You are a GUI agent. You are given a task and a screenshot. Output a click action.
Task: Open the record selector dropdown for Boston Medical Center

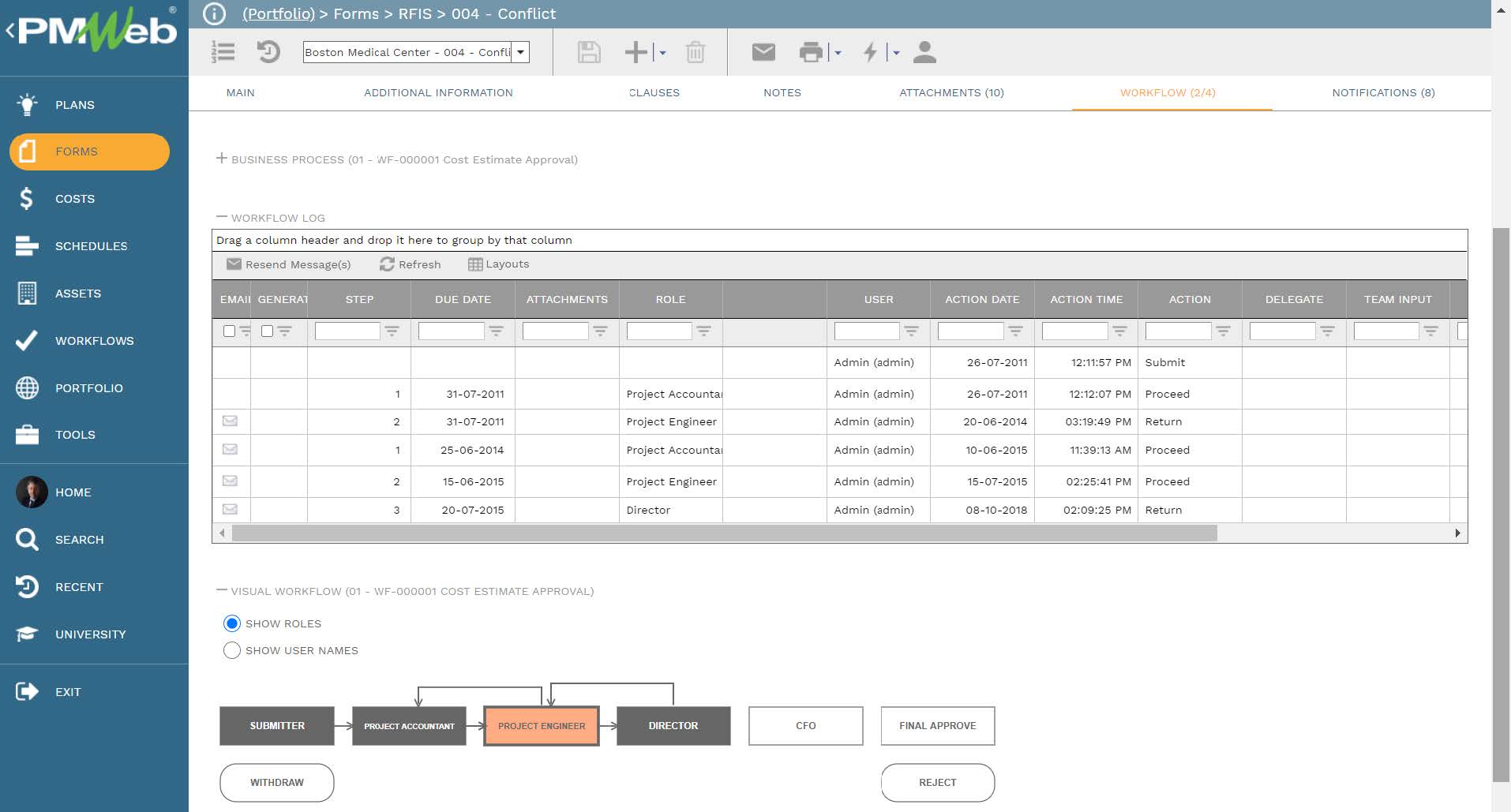click(x=520, y=51)
